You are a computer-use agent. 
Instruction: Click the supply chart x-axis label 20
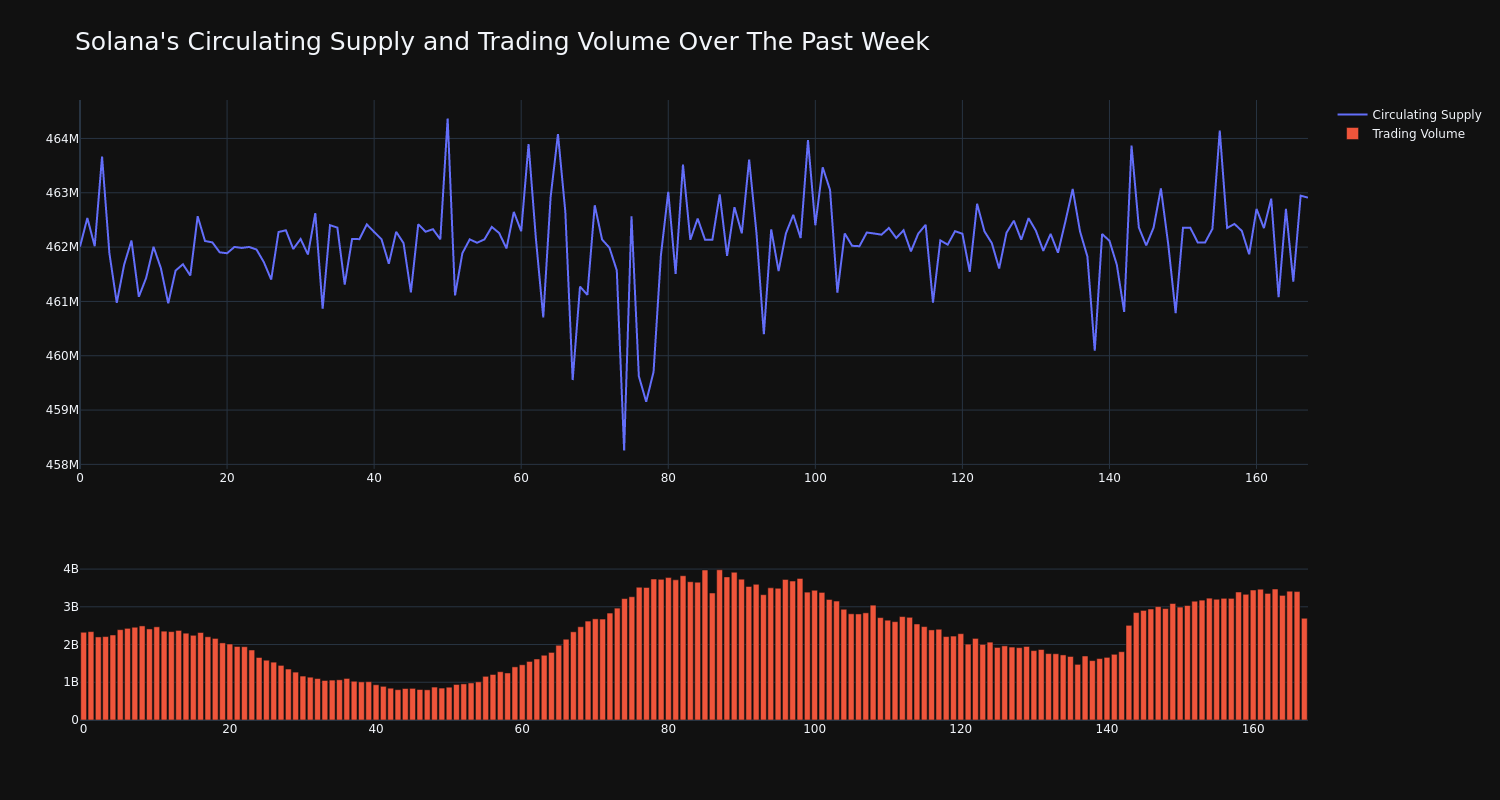pyautogui.click(x=227, y=478)
